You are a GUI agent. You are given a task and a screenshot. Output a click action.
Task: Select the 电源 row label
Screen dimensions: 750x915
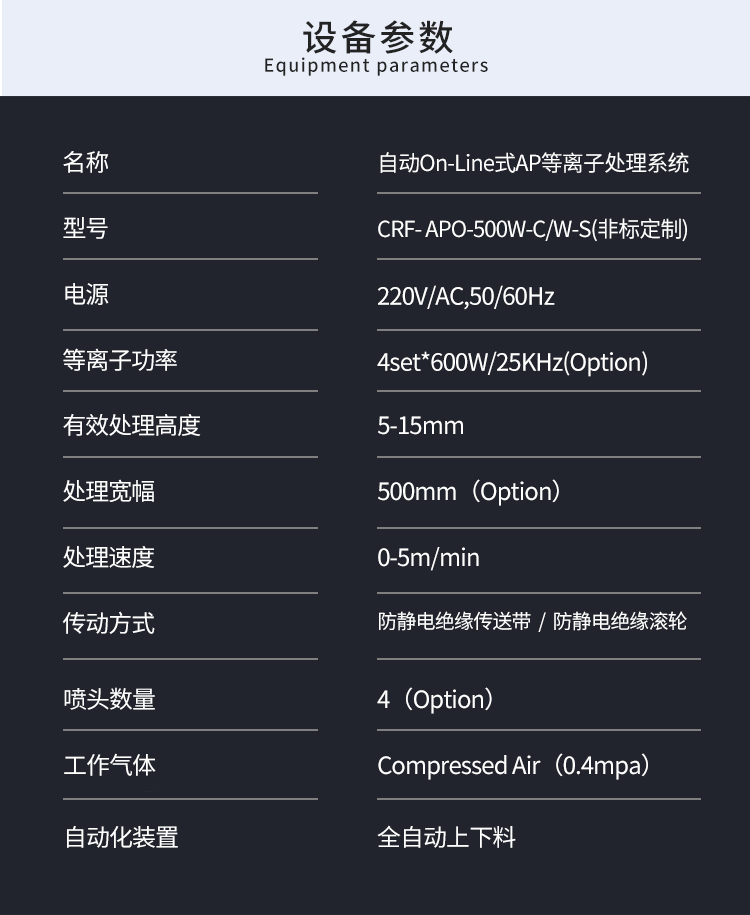coord(85,295)
